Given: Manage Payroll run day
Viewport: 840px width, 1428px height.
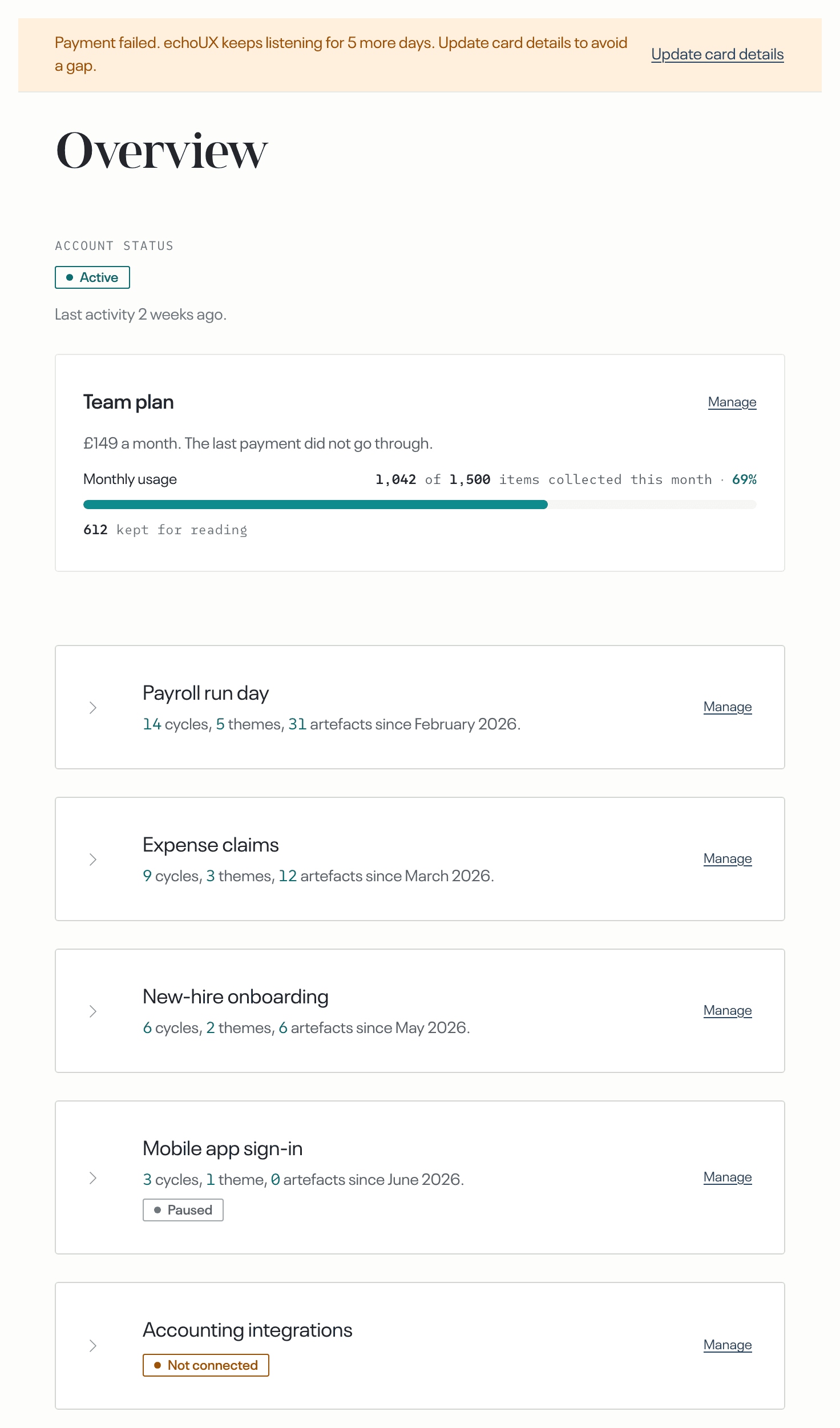Looking at the screenshot, I should [728, 707].
